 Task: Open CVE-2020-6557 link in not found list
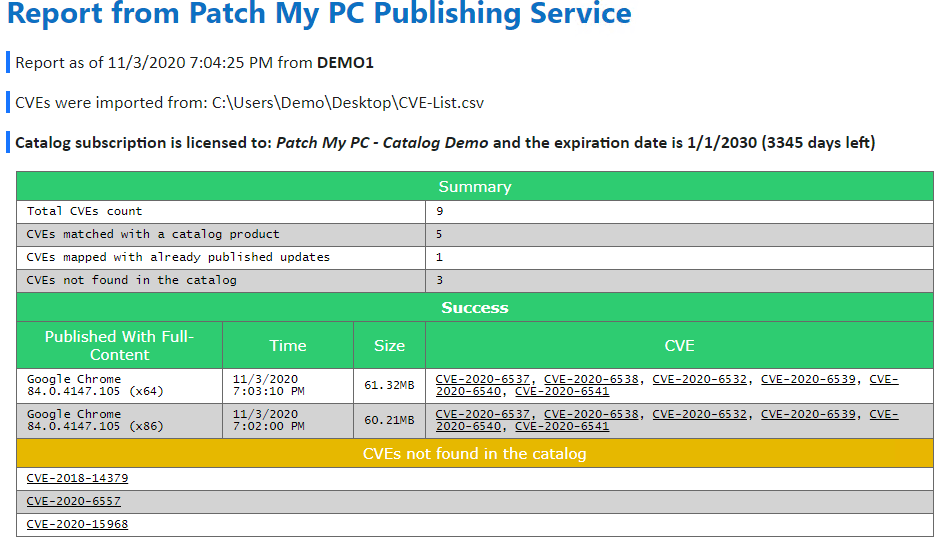point(74,501)
